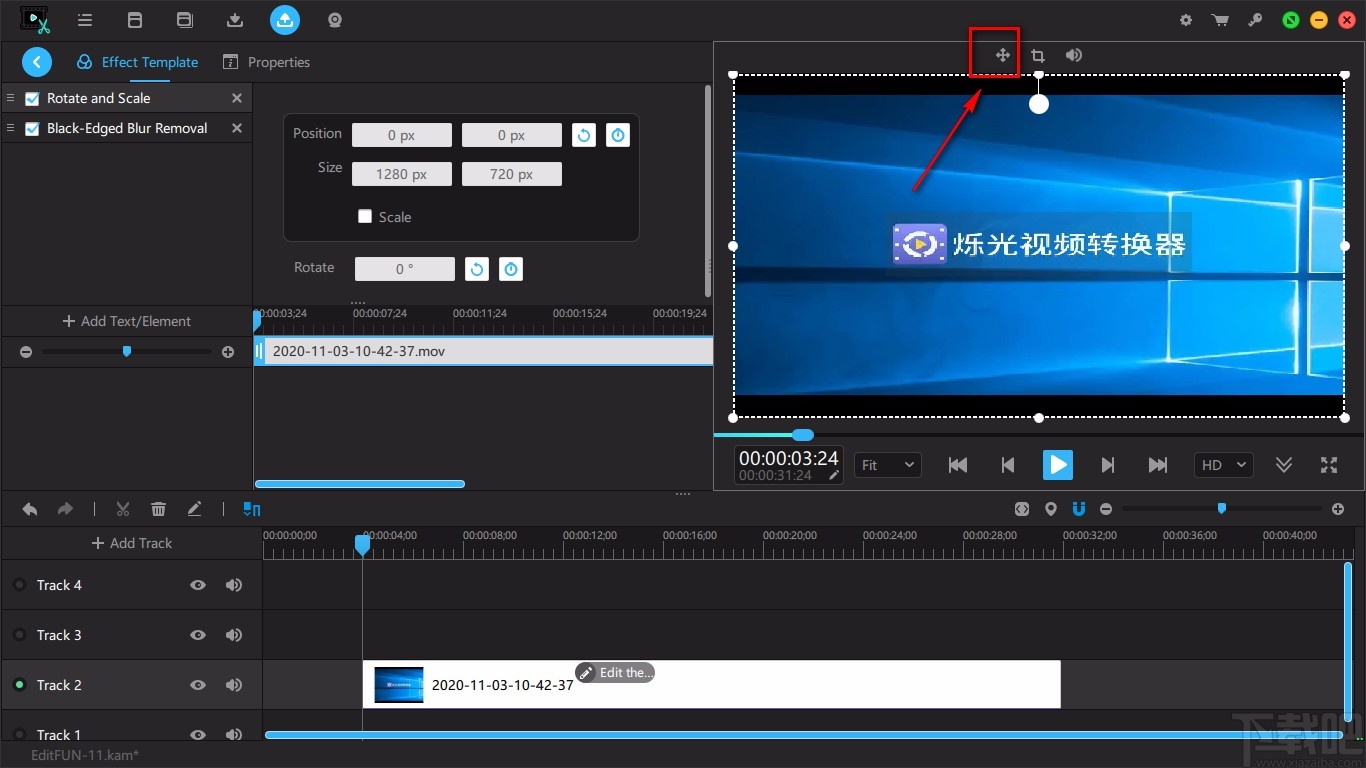Click the pencil edit tool in timeline toolbar
Screen dimensions: 1366x768
[x=194, y=509]
